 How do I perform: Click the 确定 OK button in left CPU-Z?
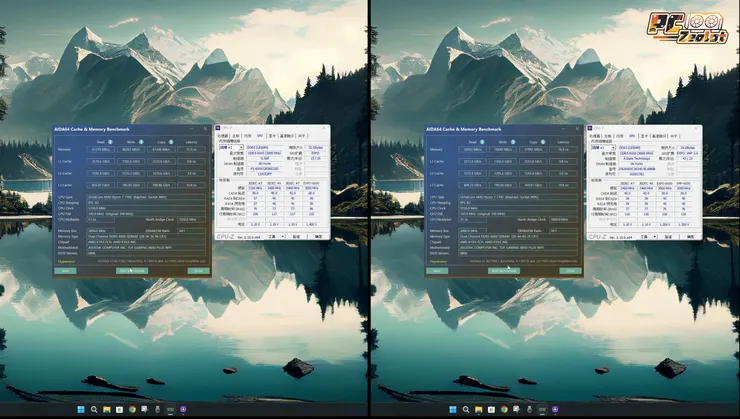tap(319, 236)
